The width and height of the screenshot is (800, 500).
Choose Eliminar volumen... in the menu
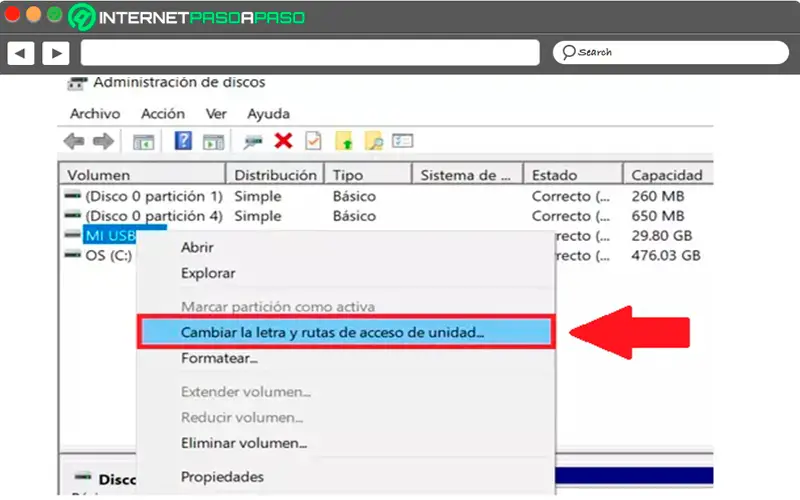coord(244,443)
